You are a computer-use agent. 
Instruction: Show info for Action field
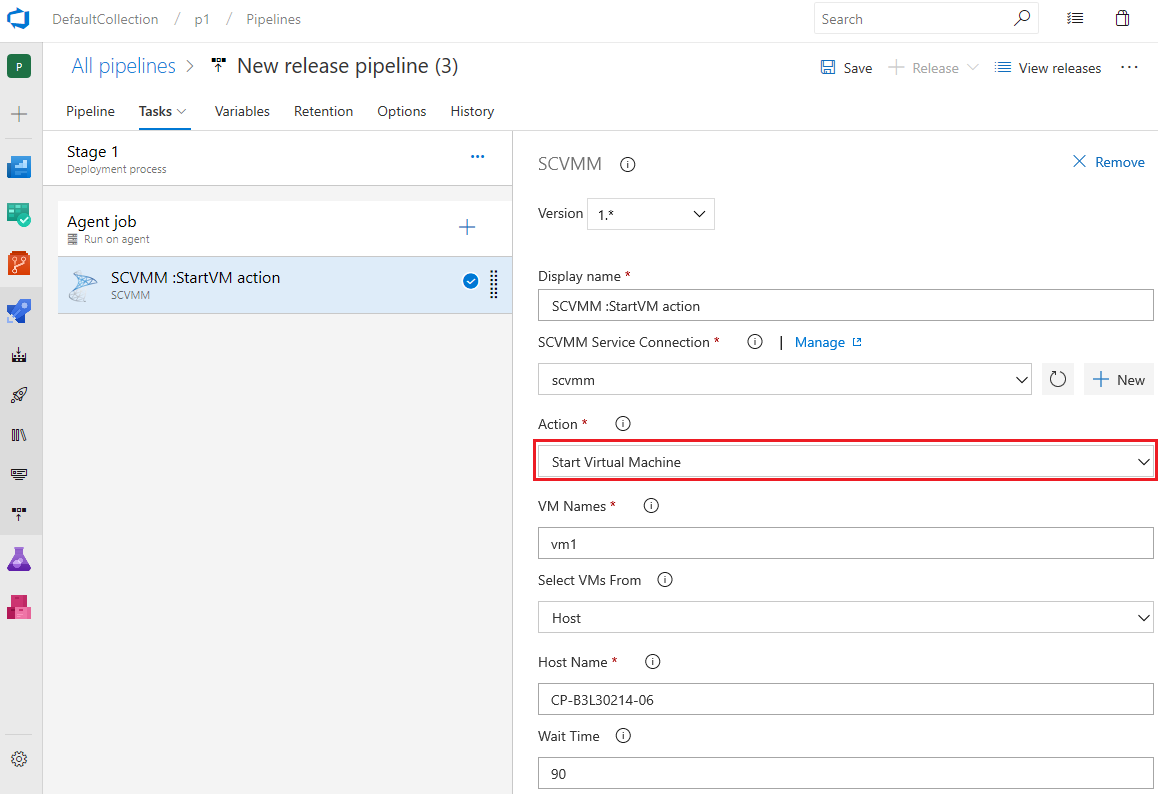(x=623, y=424)
